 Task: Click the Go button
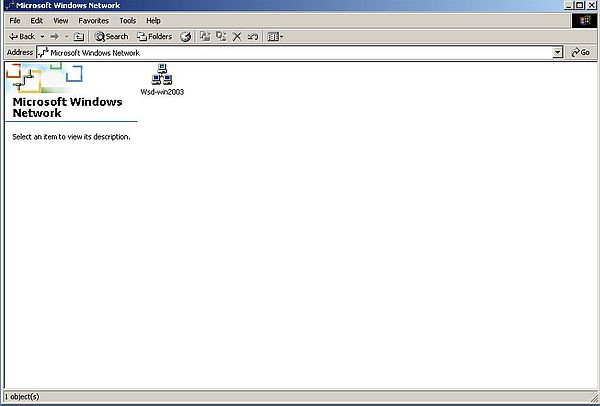tap(580, 52)
